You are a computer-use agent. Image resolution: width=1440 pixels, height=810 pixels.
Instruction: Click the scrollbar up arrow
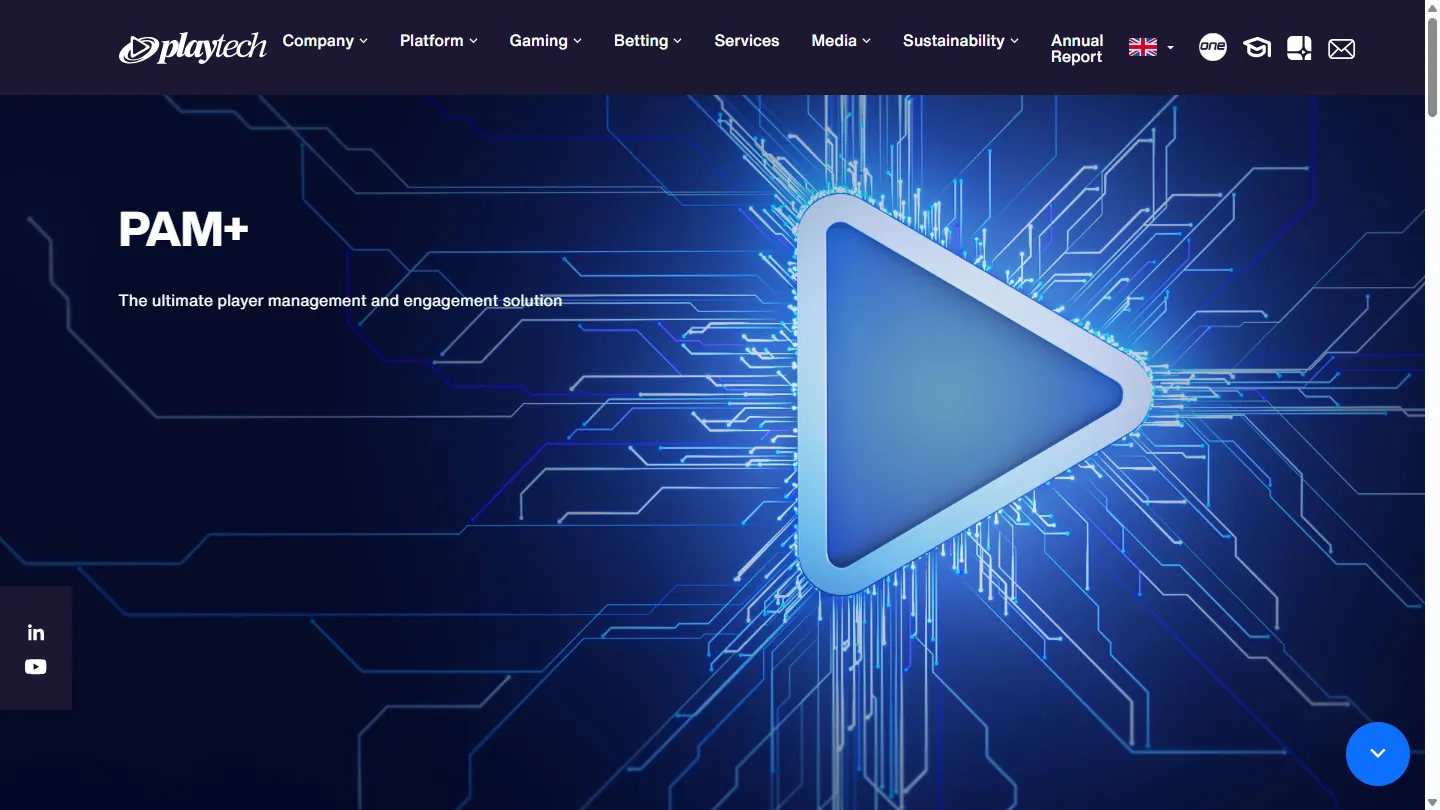1432,7
